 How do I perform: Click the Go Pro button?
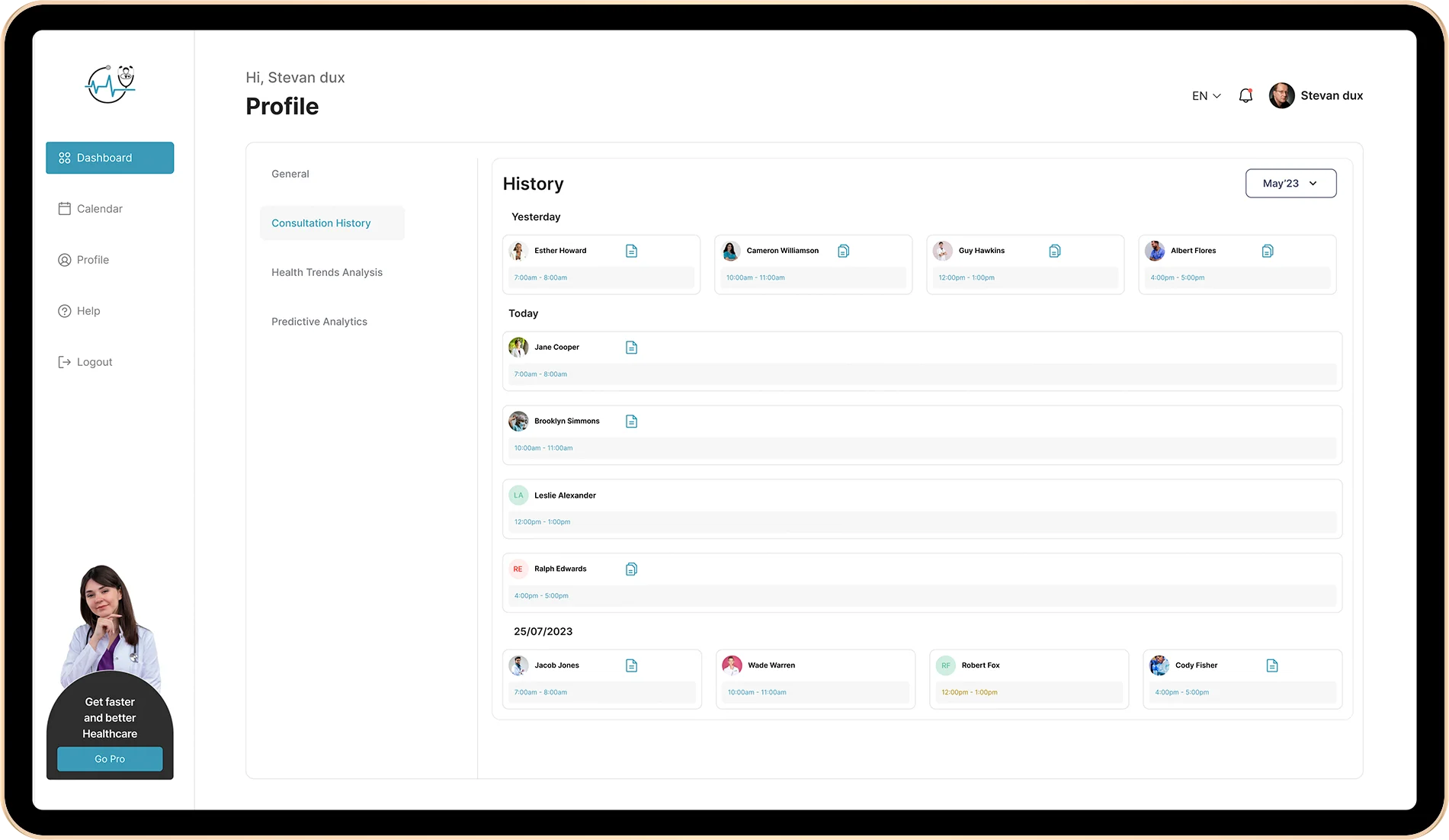pos(110,759)
